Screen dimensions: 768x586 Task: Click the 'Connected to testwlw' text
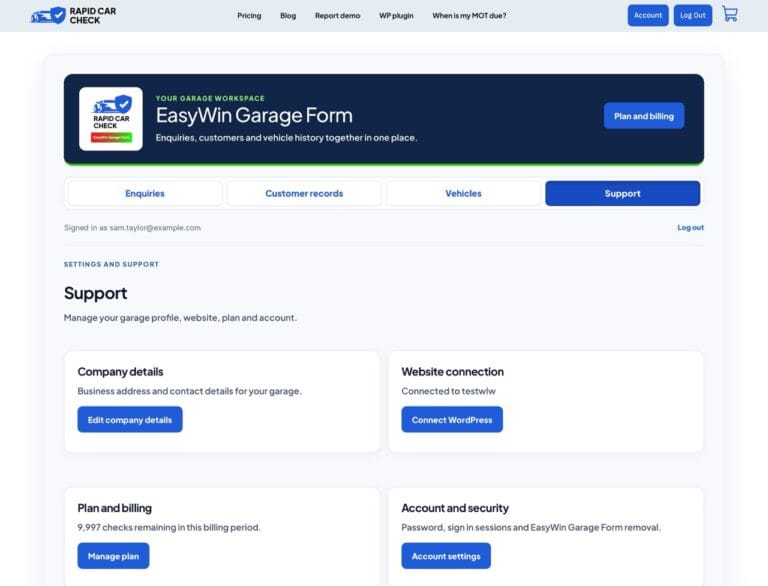pyautogui.click(x=448, y=391)
